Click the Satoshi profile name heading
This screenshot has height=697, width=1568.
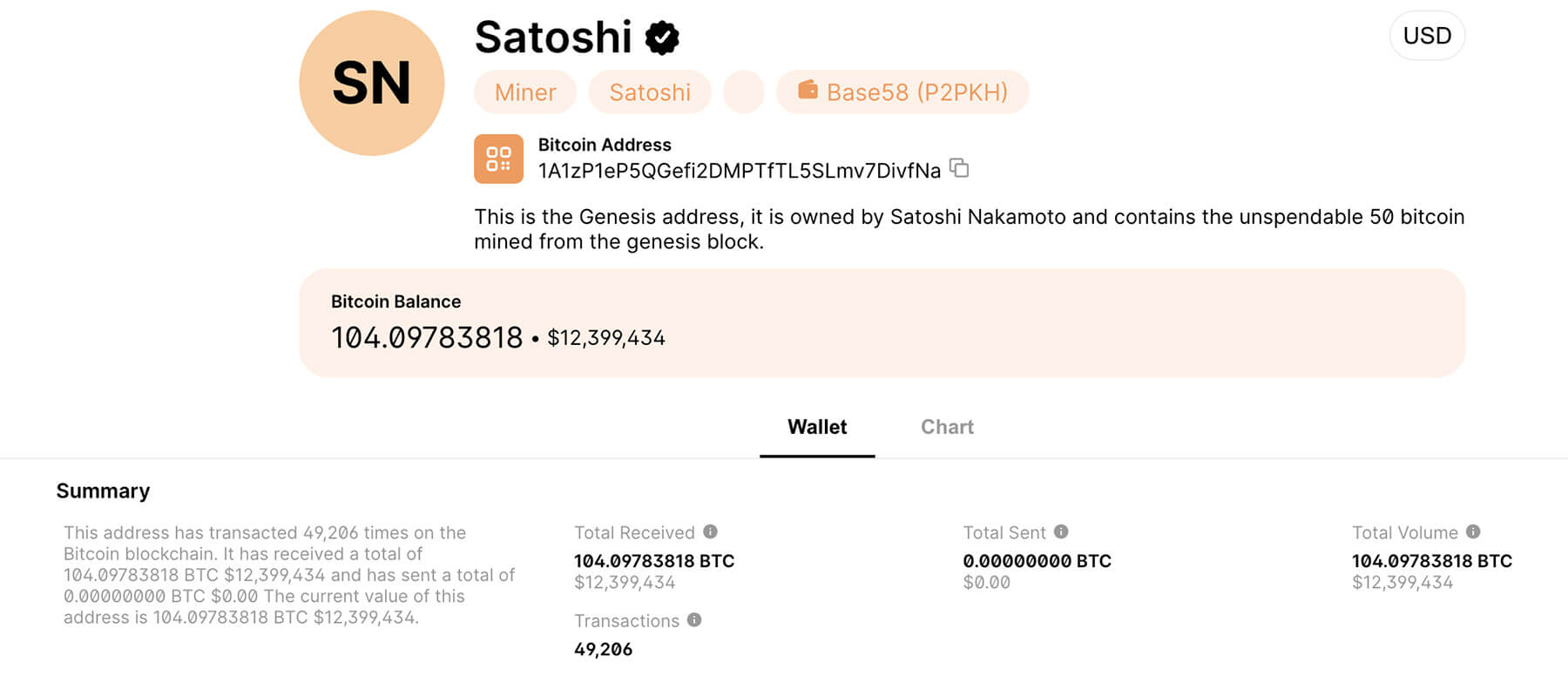(553, 37)
